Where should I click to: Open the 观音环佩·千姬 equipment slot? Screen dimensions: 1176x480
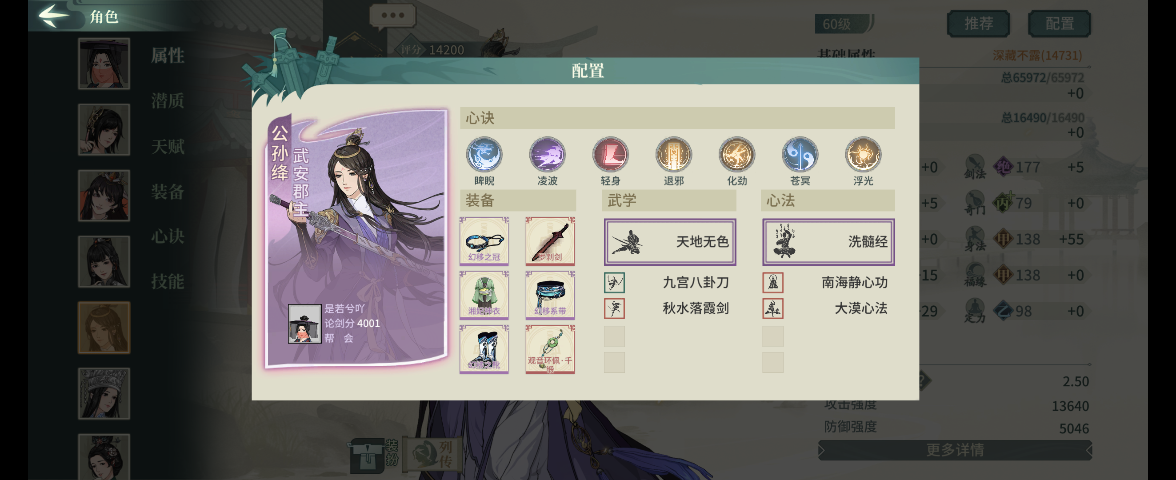tap(550, 349)
